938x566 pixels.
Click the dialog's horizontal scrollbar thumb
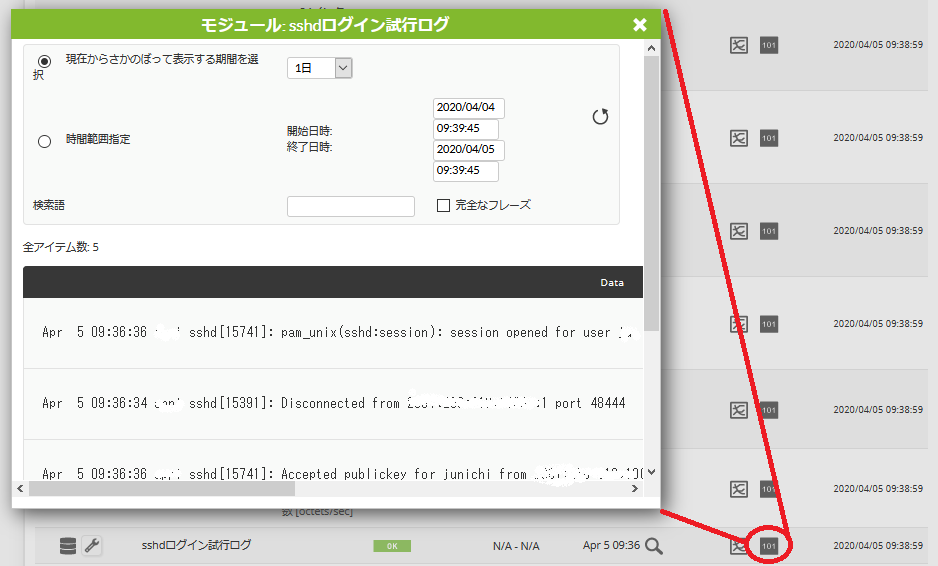pos(162,489)
